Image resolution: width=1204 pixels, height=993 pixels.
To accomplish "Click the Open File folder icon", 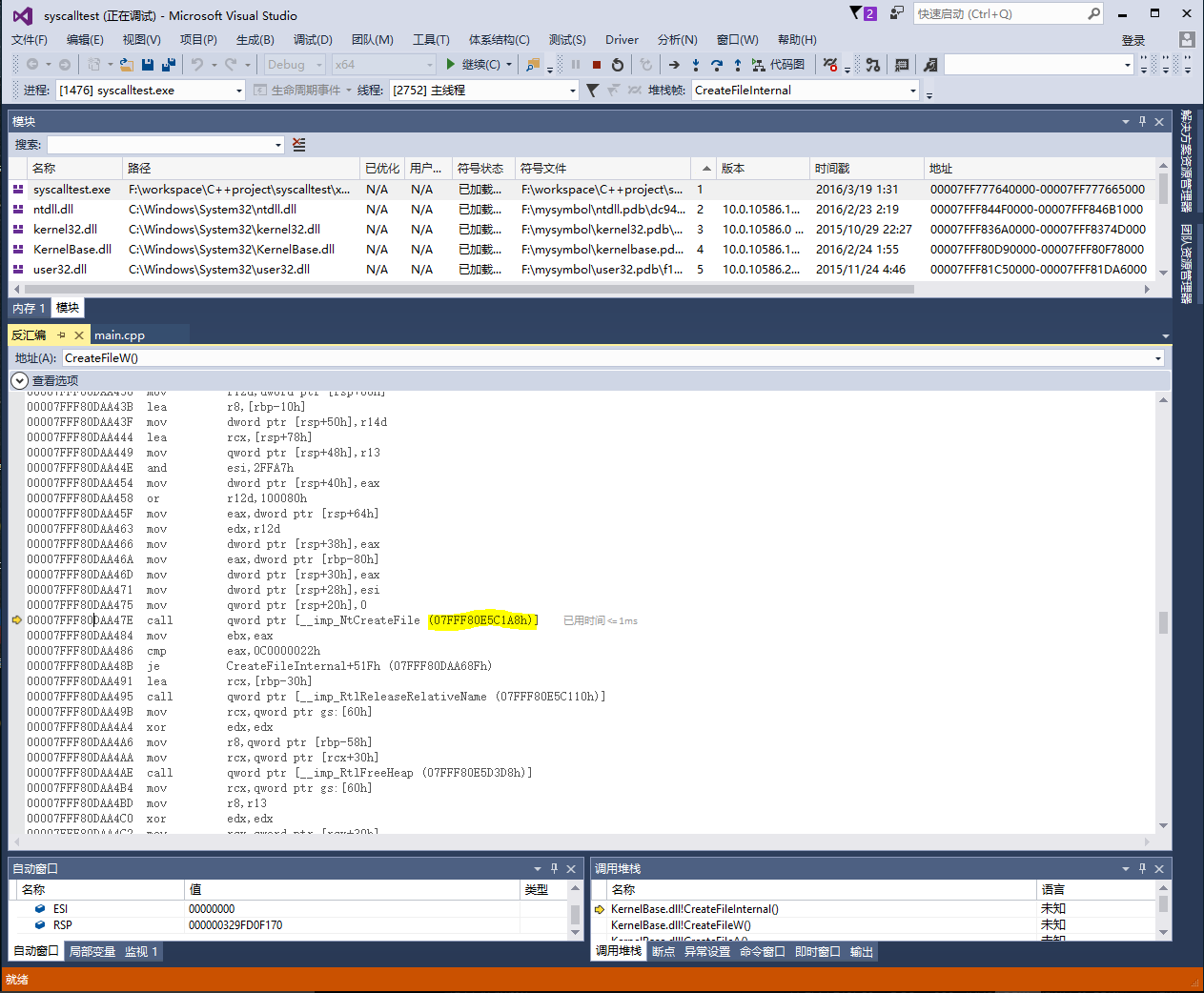I will pos(126,65).
